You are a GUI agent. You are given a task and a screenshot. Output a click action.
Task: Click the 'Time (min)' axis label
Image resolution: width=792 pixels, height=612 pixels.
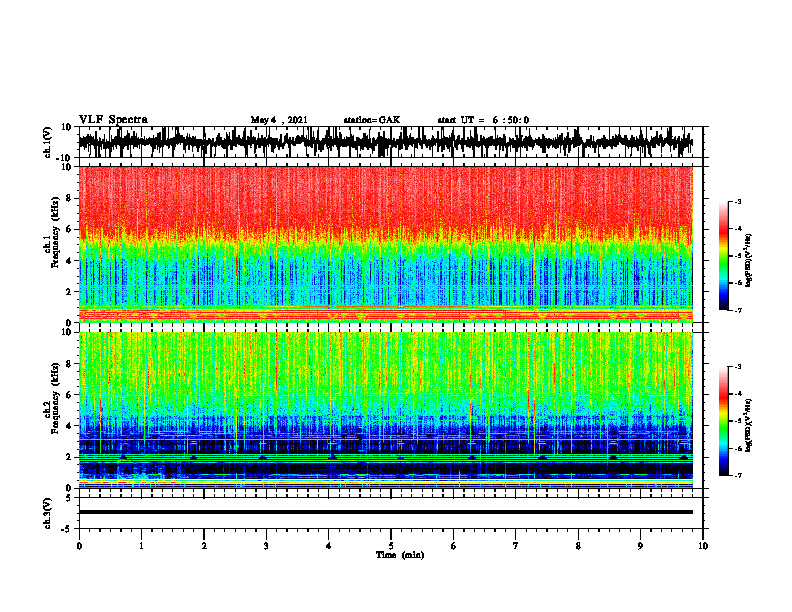coord(400,555)
